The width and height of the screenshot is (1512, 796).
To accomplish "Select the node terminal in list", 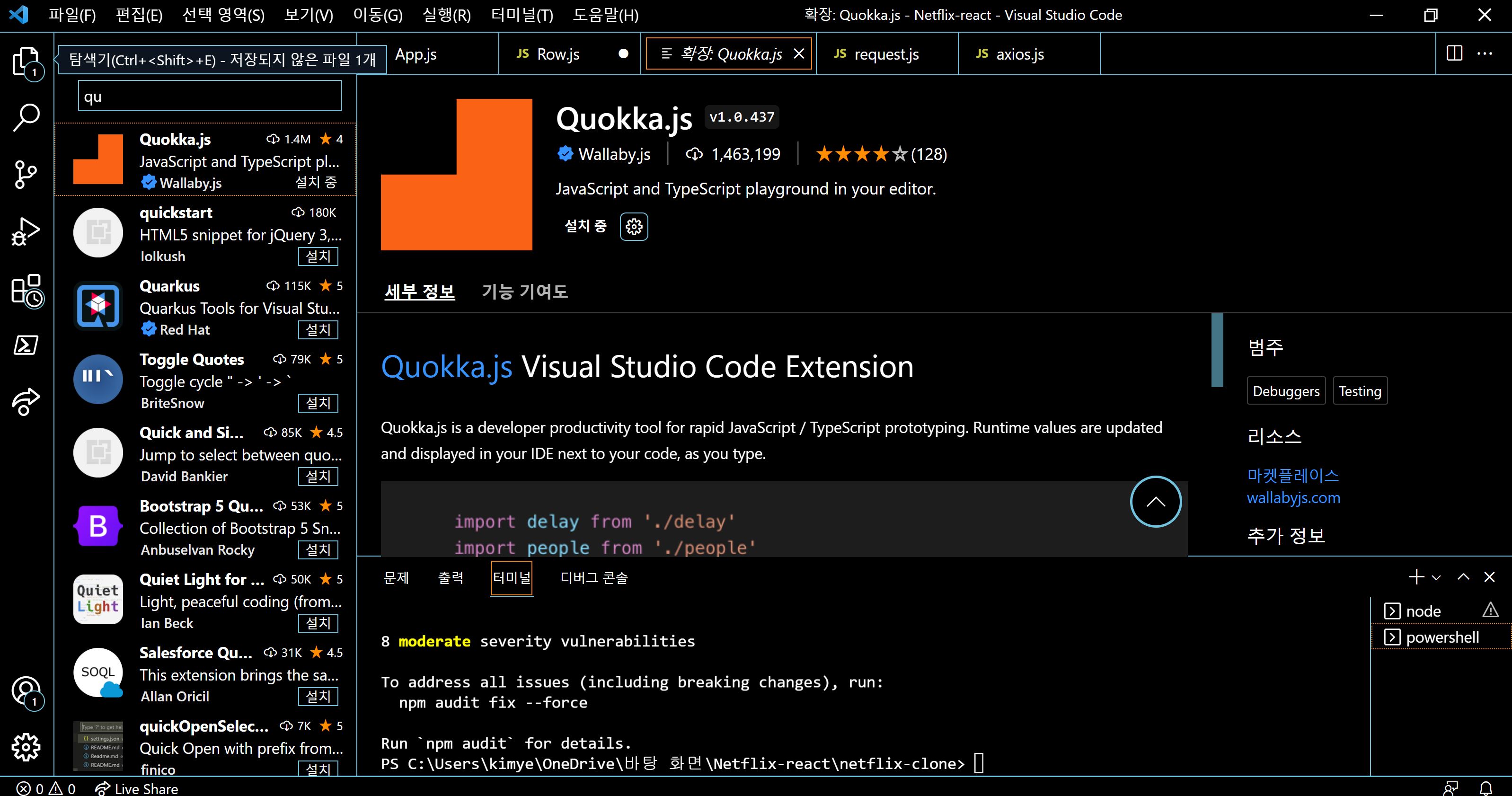I will [1441, 611].
